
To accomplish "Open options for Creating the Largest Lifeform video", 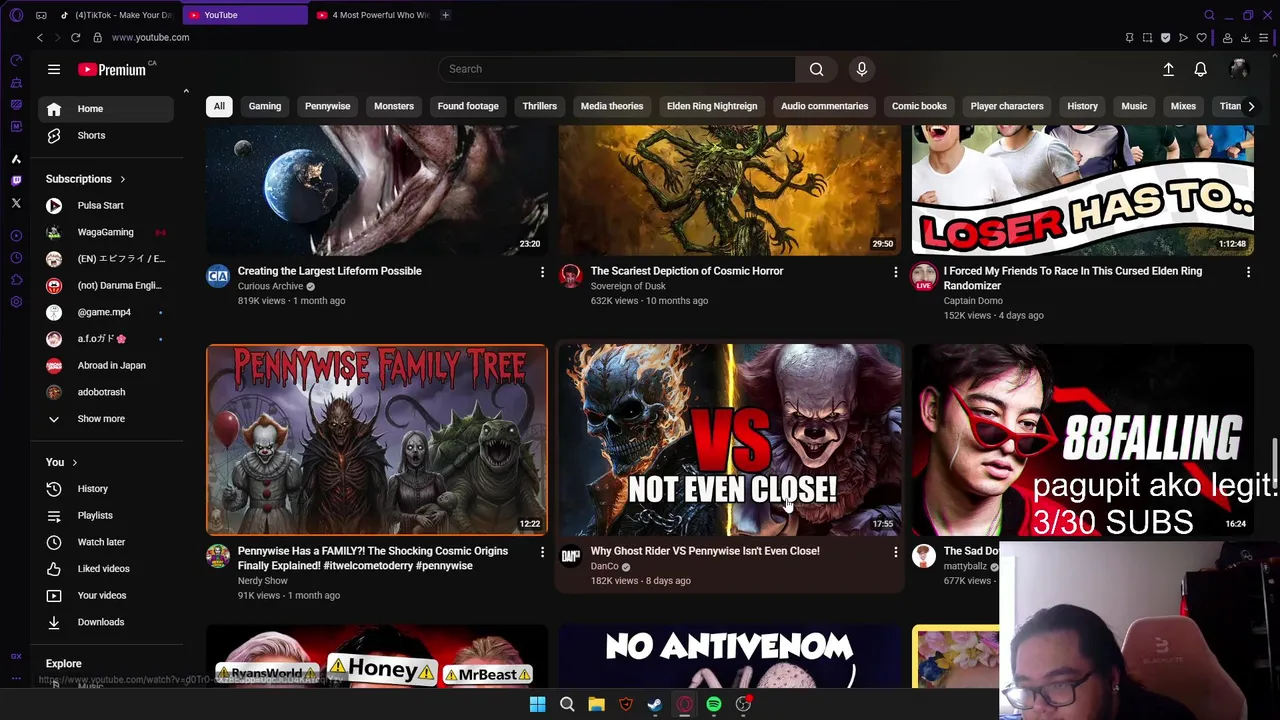I will click(542, 272).
